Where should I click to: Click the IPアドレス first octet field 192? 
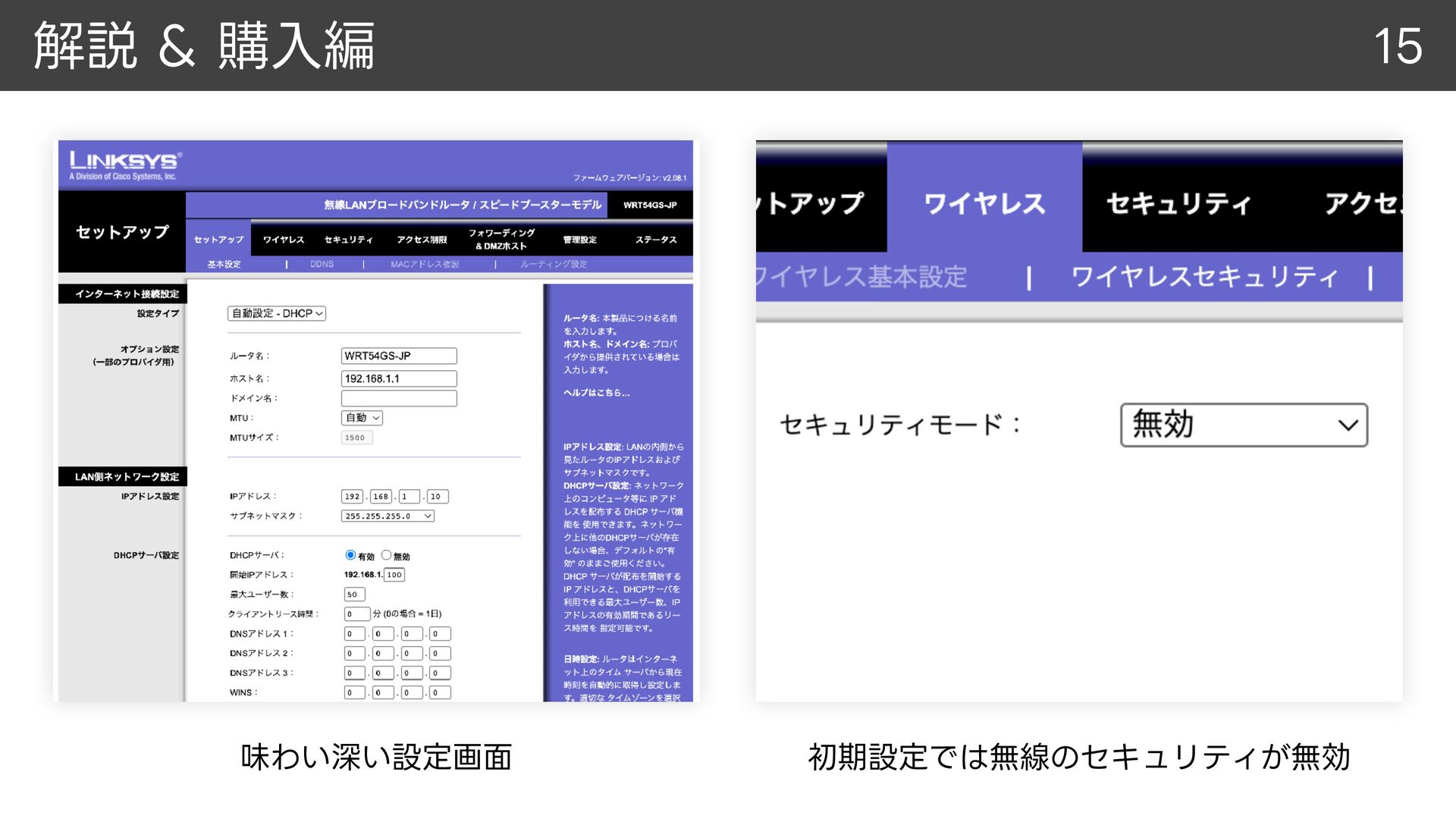click(x=353, y=497)
